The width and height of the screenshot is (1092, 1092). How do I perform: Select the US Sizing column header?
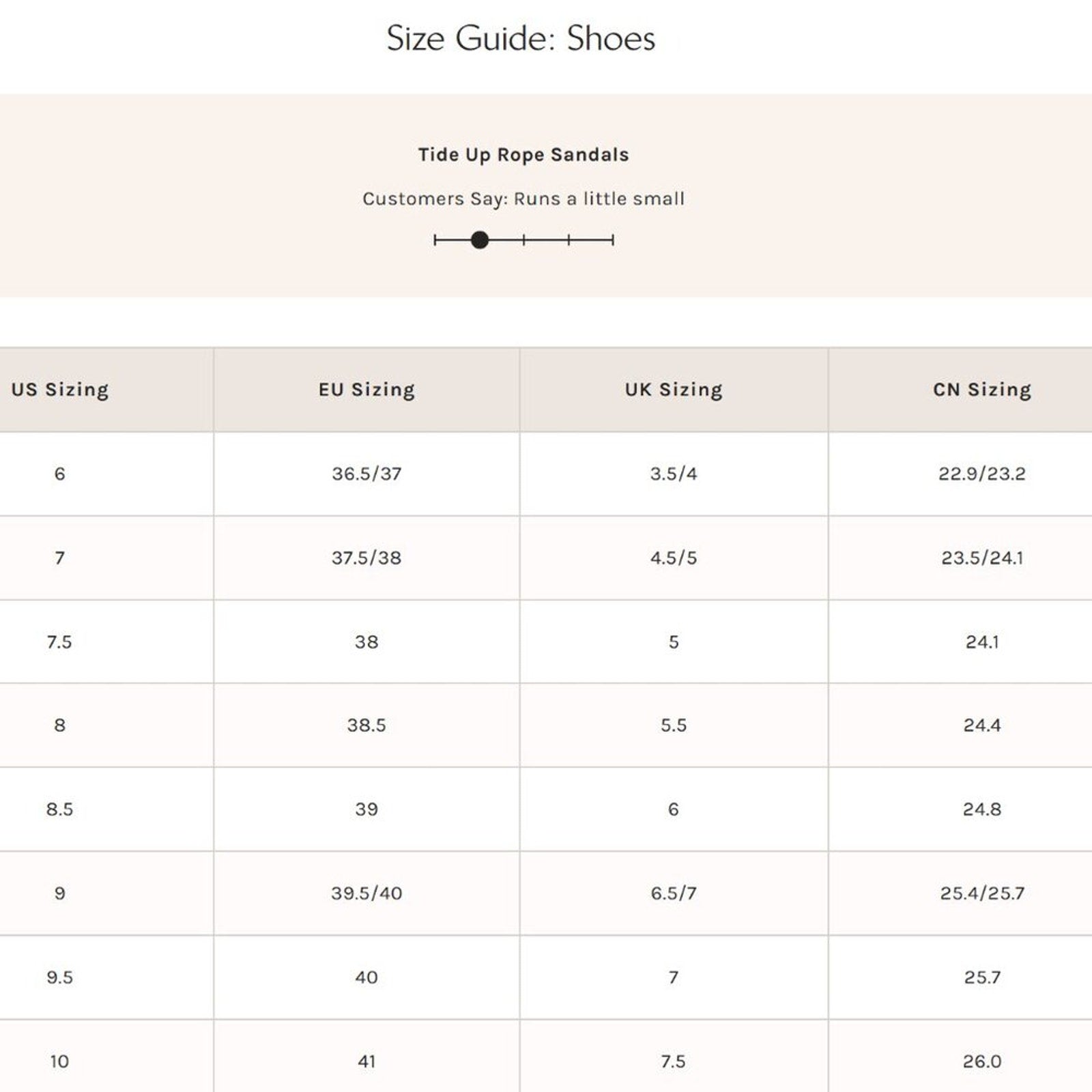tap(60, 390)
